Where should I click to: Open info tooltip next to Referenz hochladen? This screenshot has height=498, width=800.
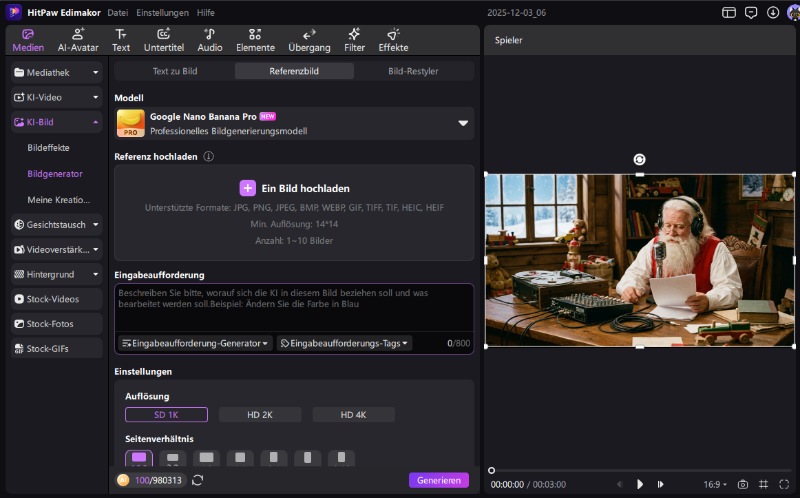(208, 156)
